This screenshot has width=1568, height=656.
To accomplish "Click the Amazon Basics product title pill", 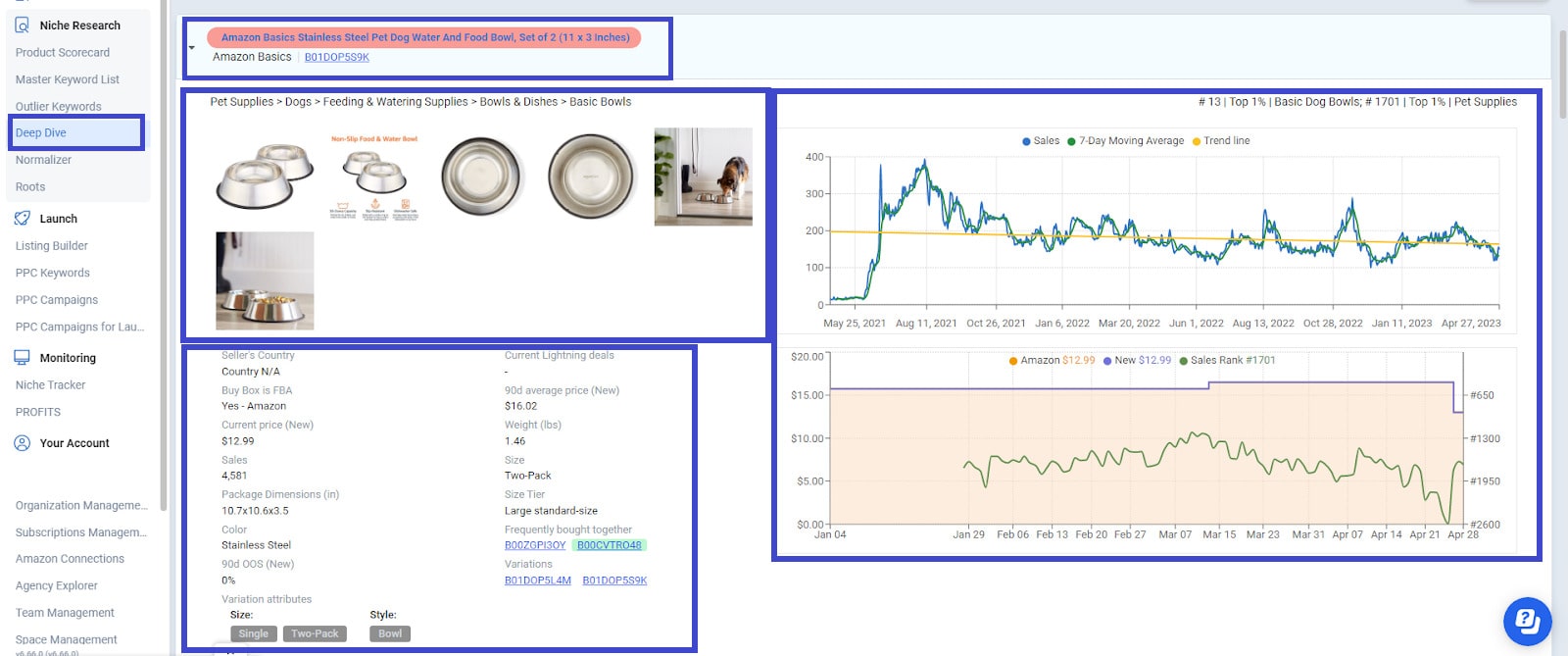I will [424, 37].
